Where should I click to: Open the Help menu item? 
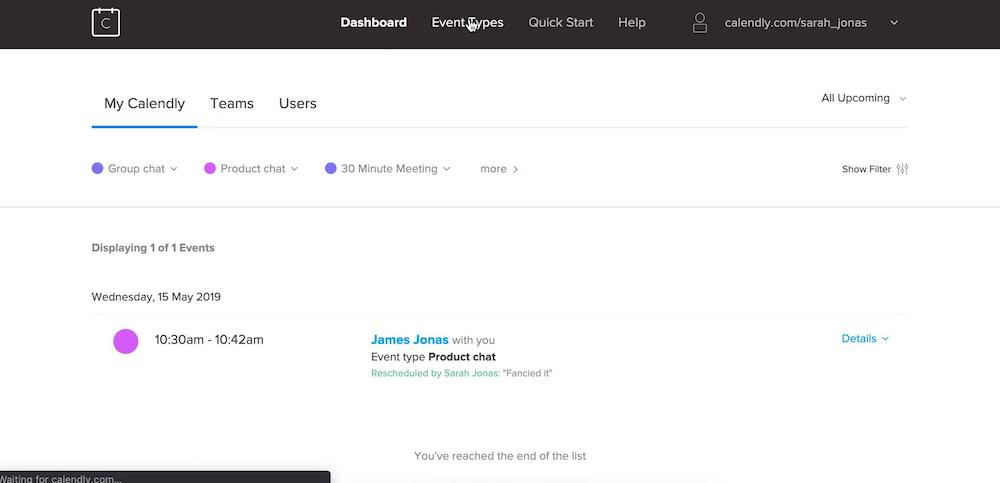pyautogui.click(x=631, y=22)
